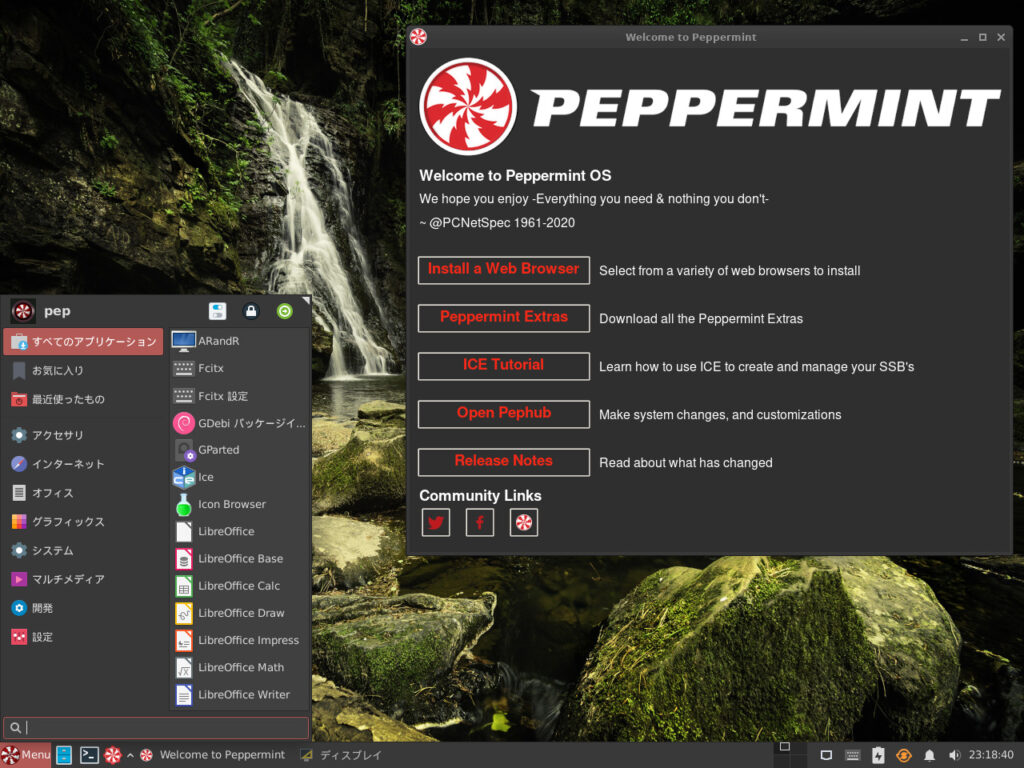Lock the screen with the padlock icon
Viewport: 1024px width, 768px height.
pyautogui.click(x=251, y=311)
